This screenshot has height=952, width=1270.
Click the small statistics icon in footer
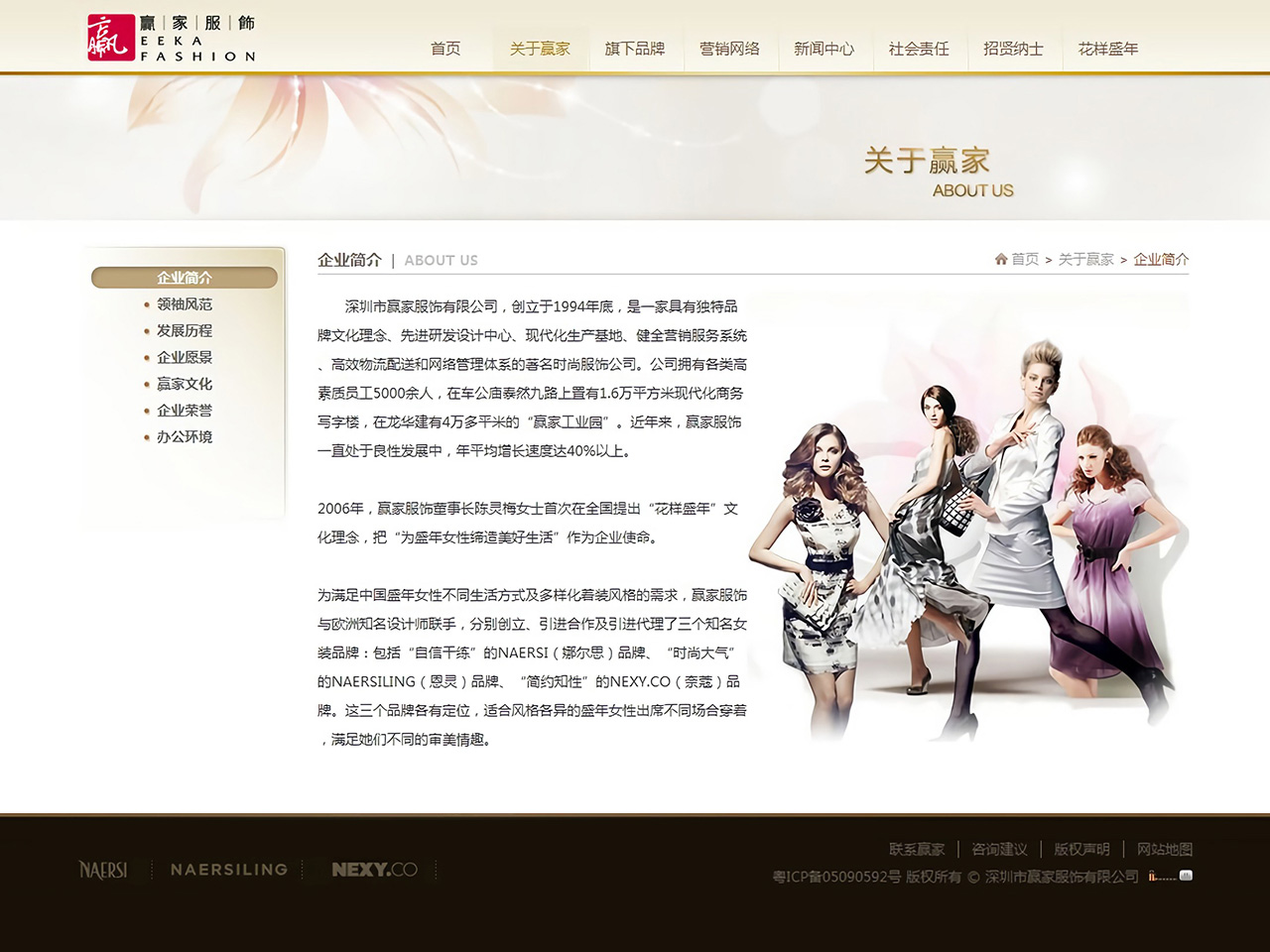(1186, 876)
